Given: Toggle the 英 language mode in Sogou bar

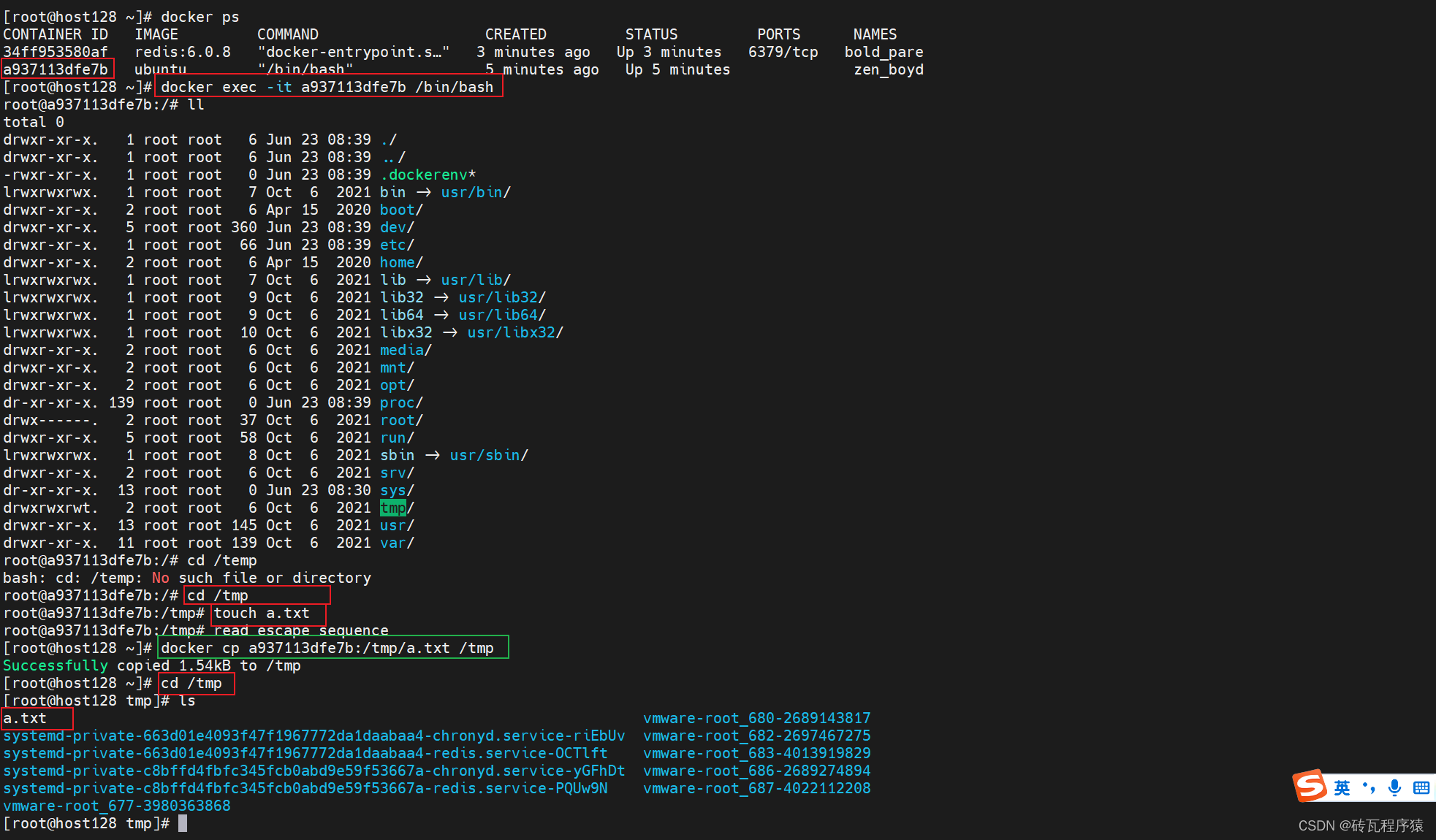Looking at the screenshot, I should 1342,787.
